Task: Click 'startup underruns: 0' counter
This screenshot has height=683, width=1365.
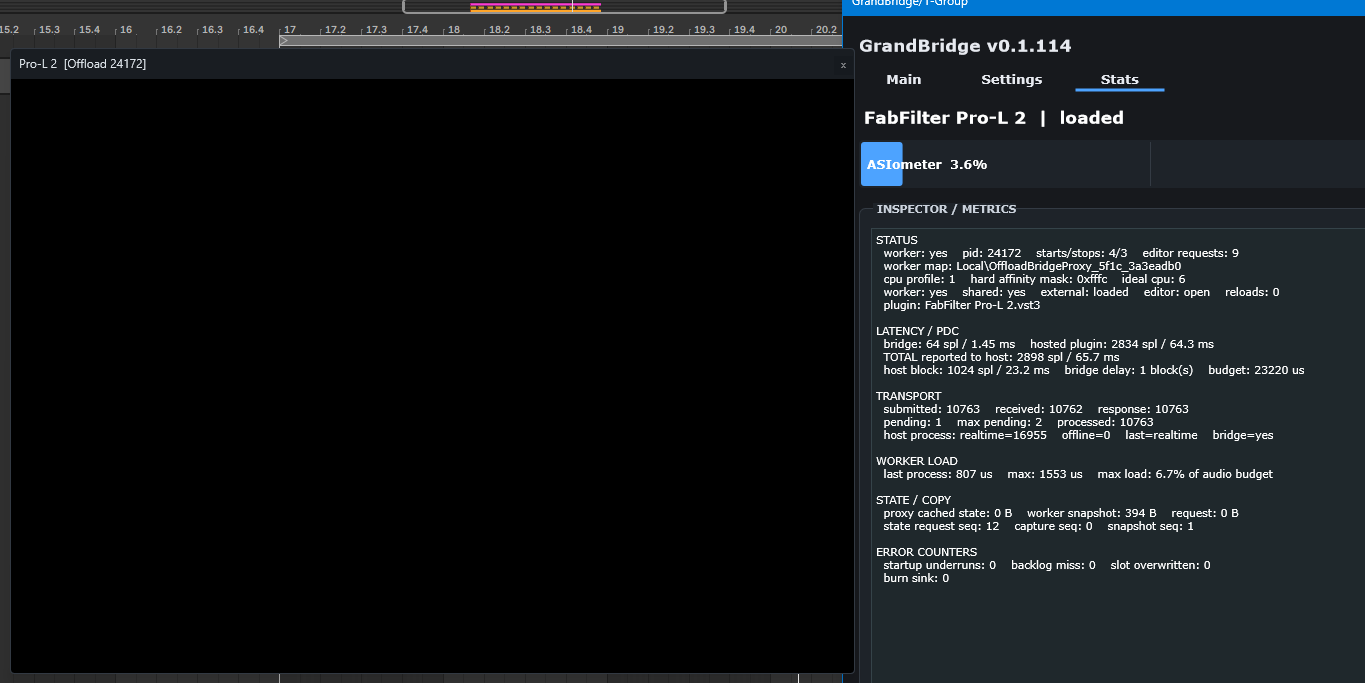Action: coord(939,565)
